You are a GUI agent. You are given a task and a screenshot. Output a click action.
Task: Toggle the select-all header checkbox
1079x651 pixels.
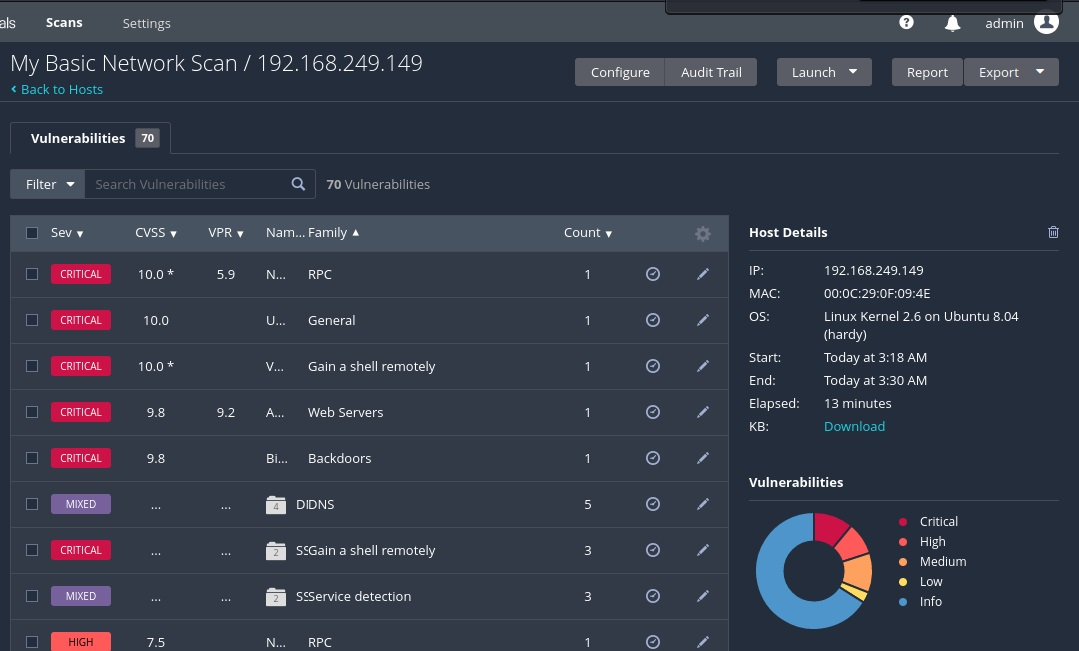[x=32, y=233]
